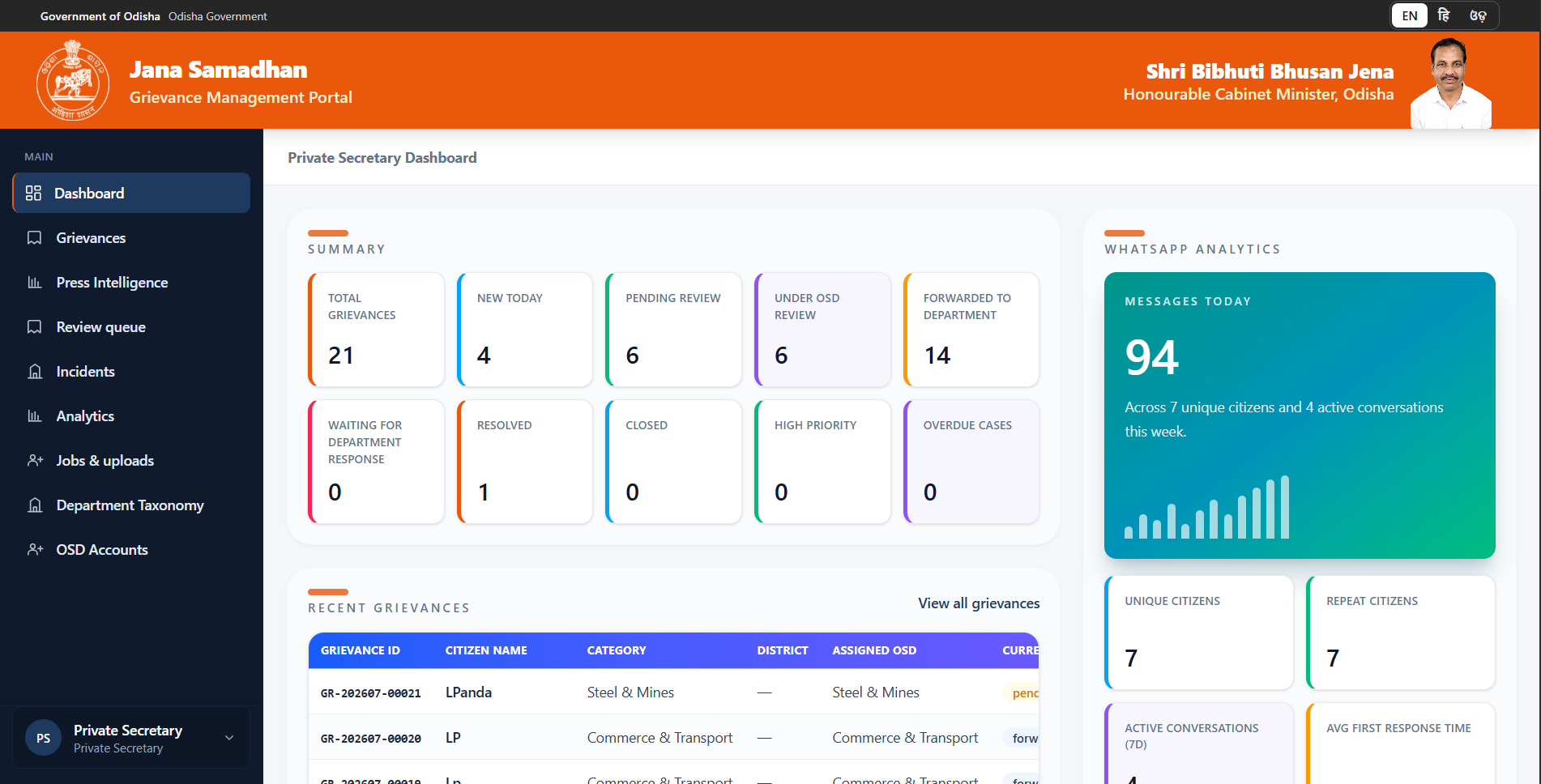
Task: Click the Department Taxonomy building icon
Action: [34, 505]
